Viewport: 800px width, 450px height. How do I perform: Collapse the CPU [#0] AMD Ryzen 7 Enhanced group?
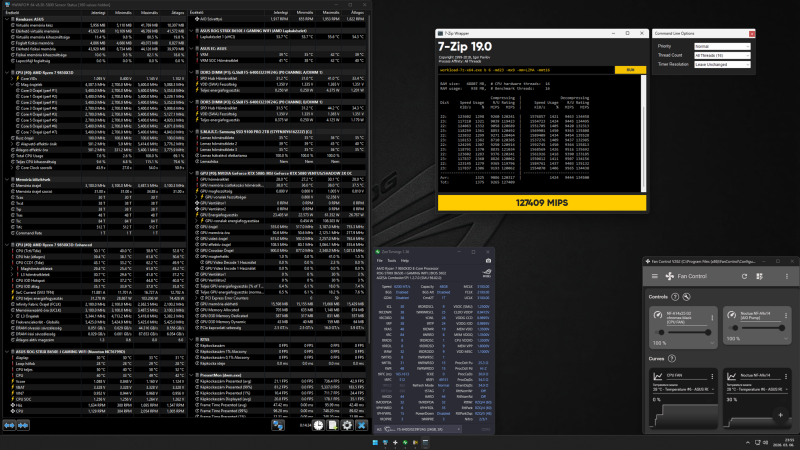tap(7, 245)
